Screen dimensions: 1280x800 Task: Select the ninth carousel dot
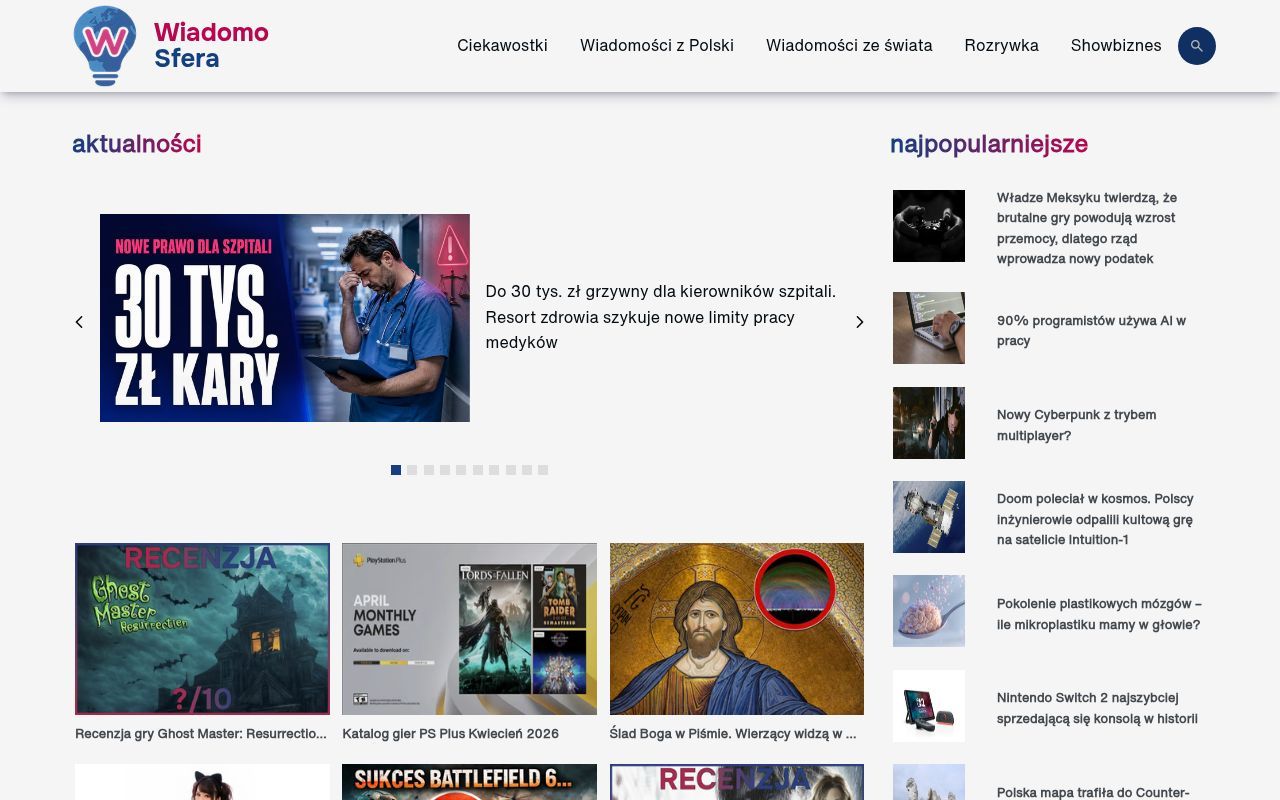pos(527,470)
